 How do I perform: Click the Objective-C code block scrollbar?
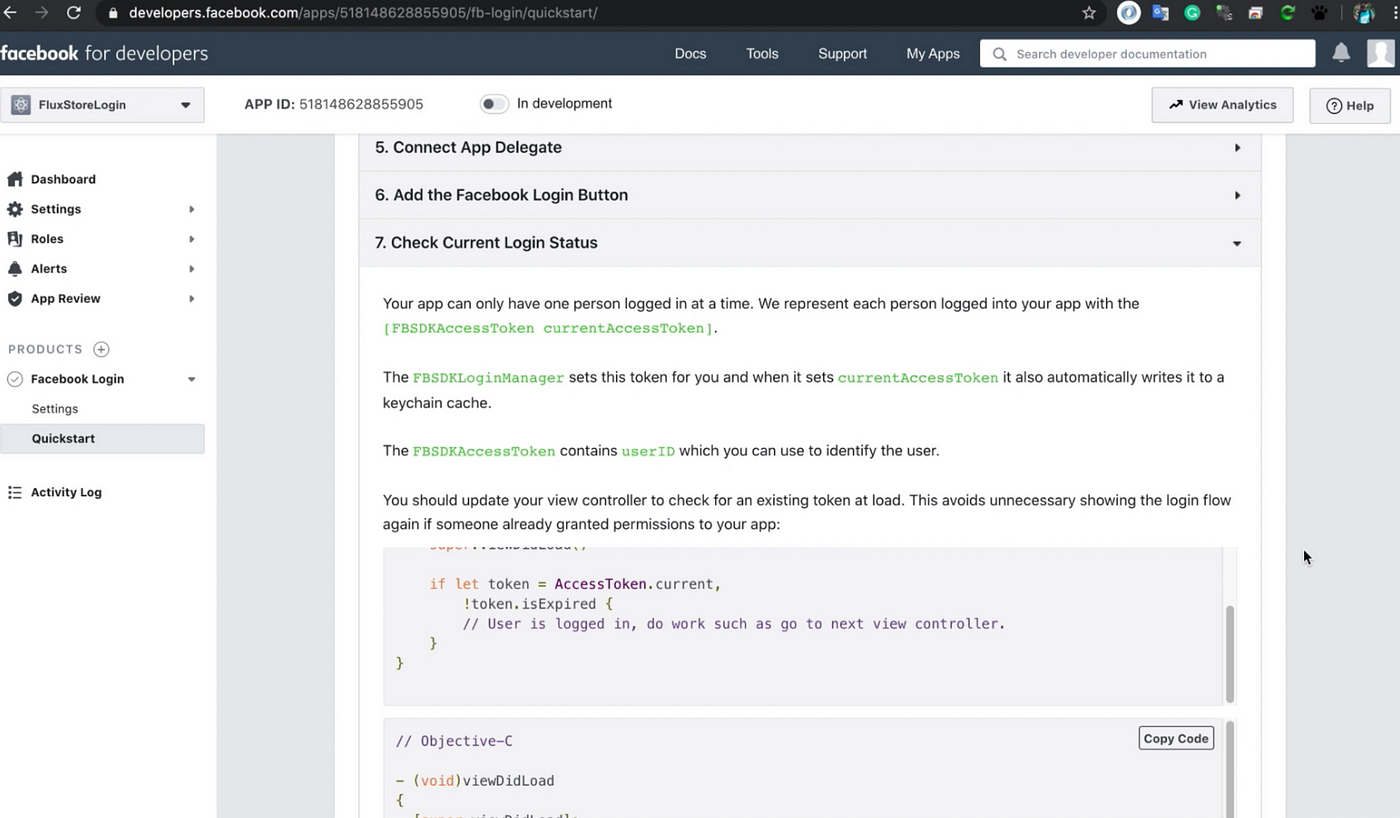[x=1230, y=769]
